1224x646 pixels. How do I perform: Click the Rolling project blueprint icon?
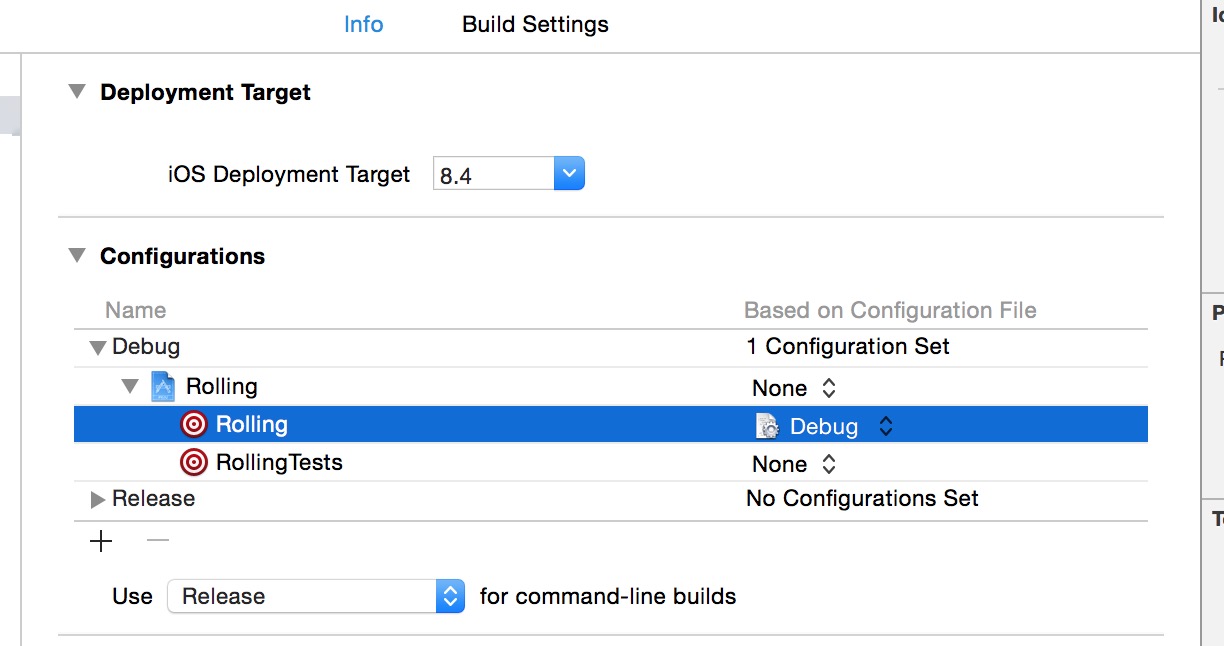click(x=162, y=386)
